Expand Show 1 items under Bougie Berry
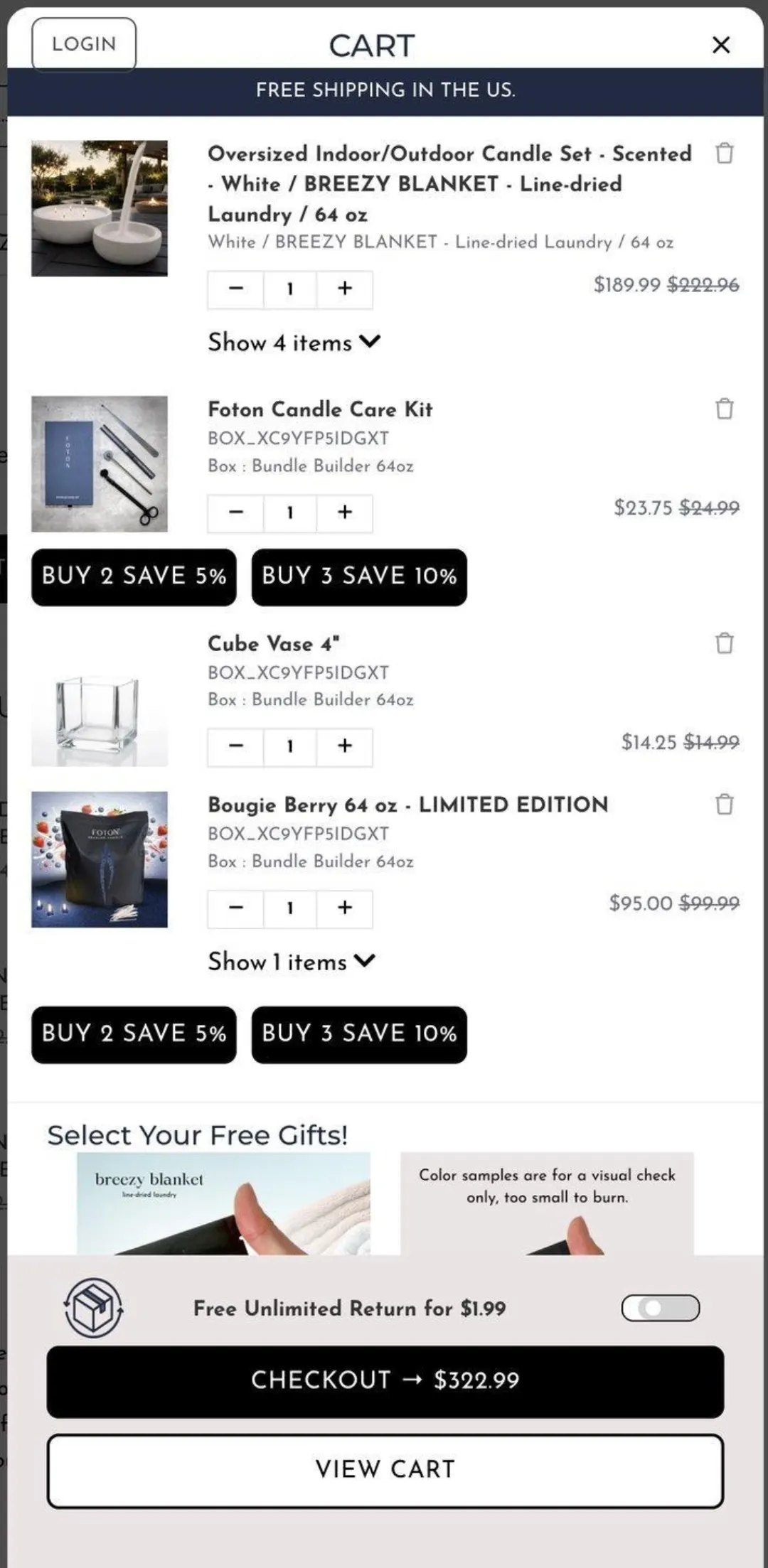The height and width of the screenshot is (1568, 768). (292, 962)
